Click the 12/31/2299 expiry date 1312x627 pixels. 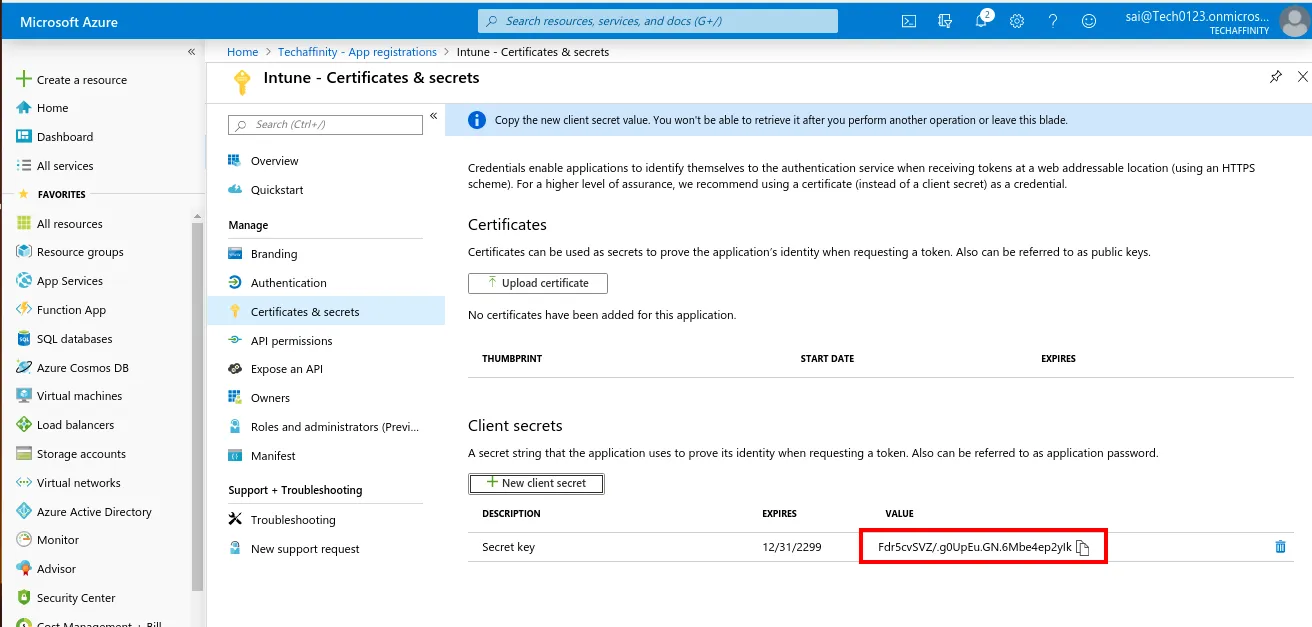click(791, 547)
